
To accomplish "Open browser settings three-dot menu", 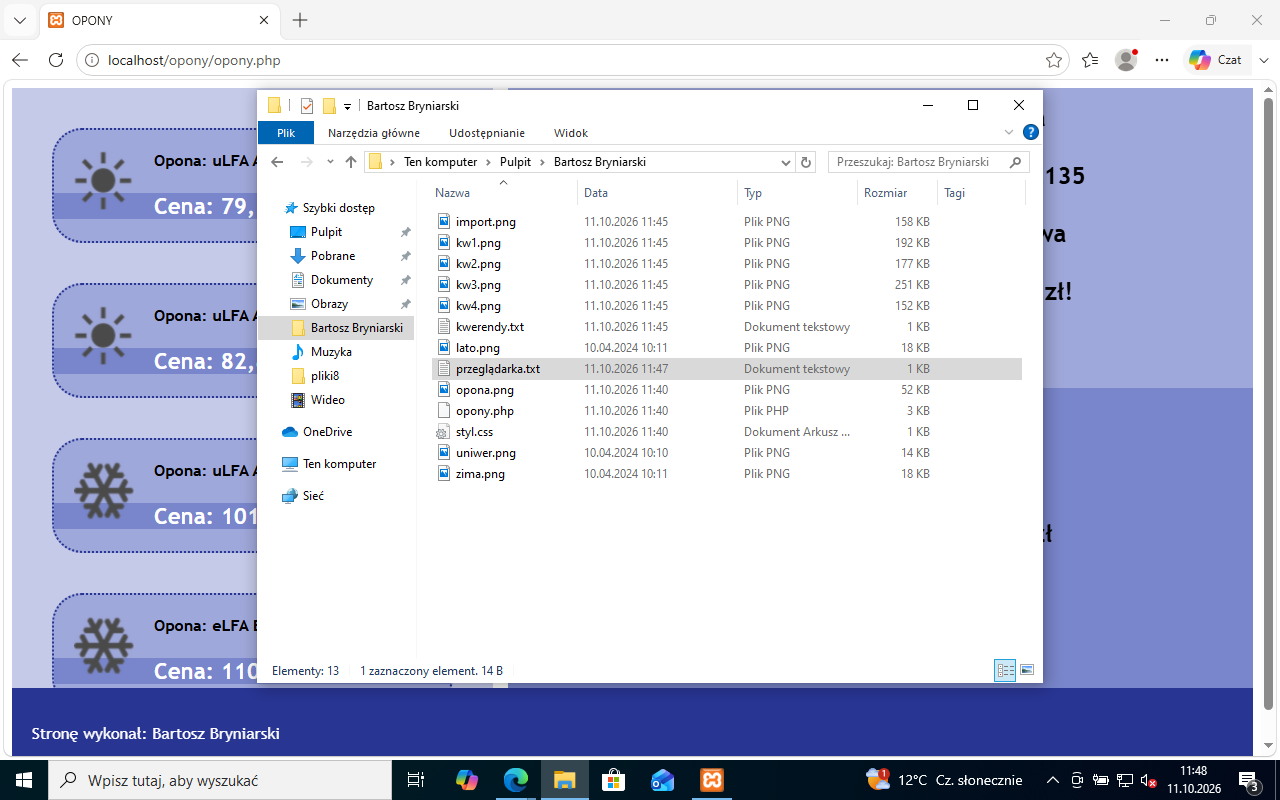I will [x=1162, y=60].
